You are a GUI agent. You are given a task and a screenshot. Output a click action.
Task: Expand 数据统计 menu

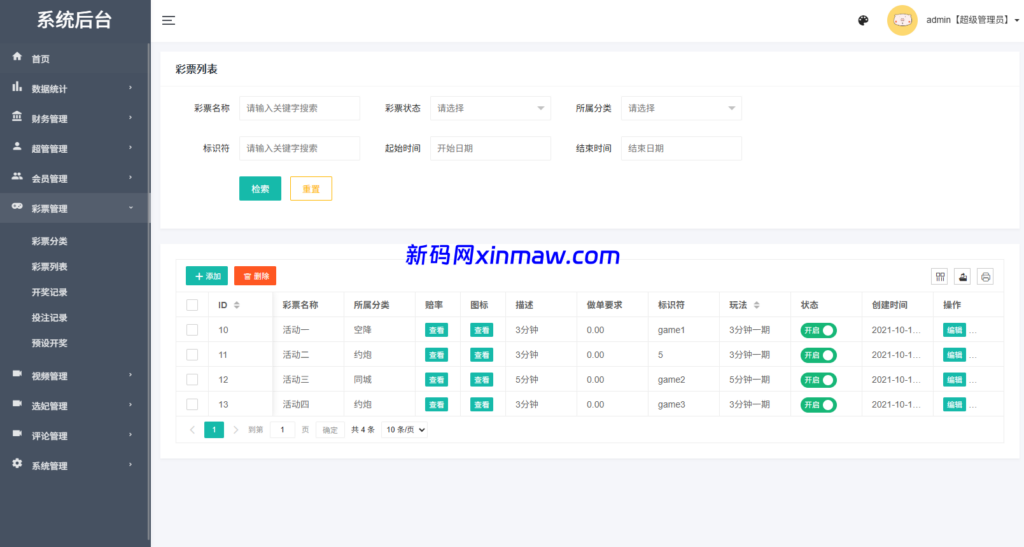pyautogui.click(x=75, y=88)
